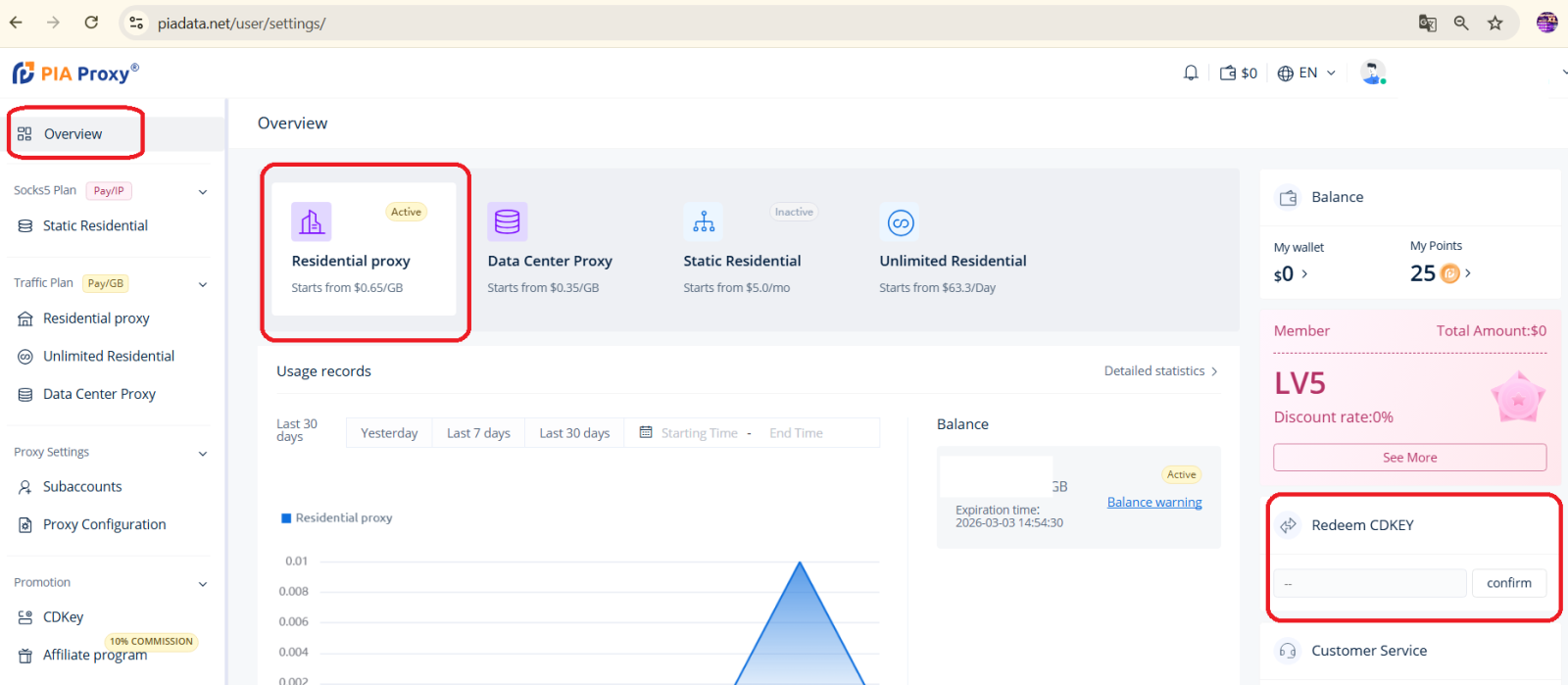The height and width of the screenshot is (685, 1568).
Task: Open the Balance warning link
Action: (1154, 503)
